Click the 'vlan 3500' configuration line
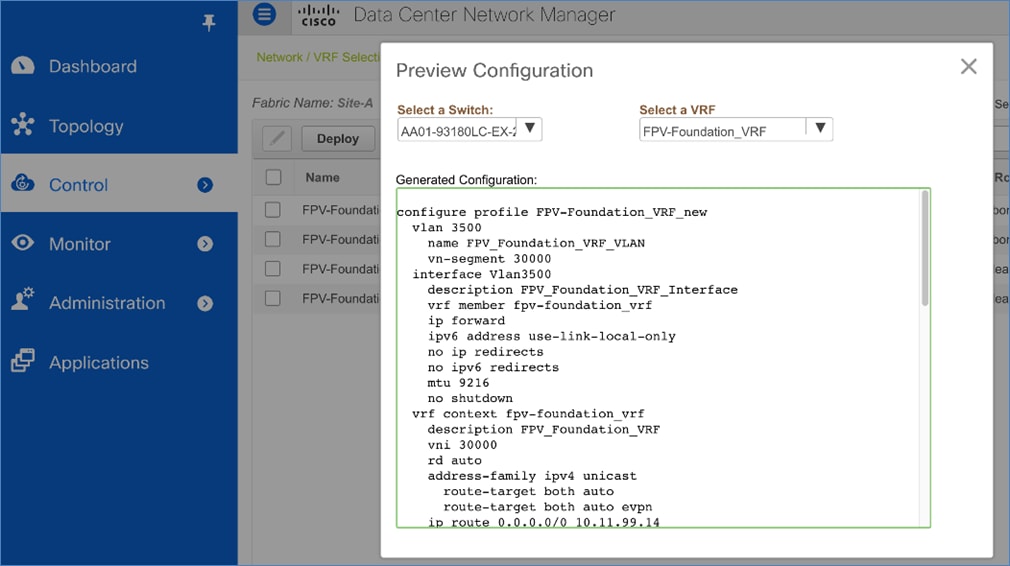 coord(447,227)
